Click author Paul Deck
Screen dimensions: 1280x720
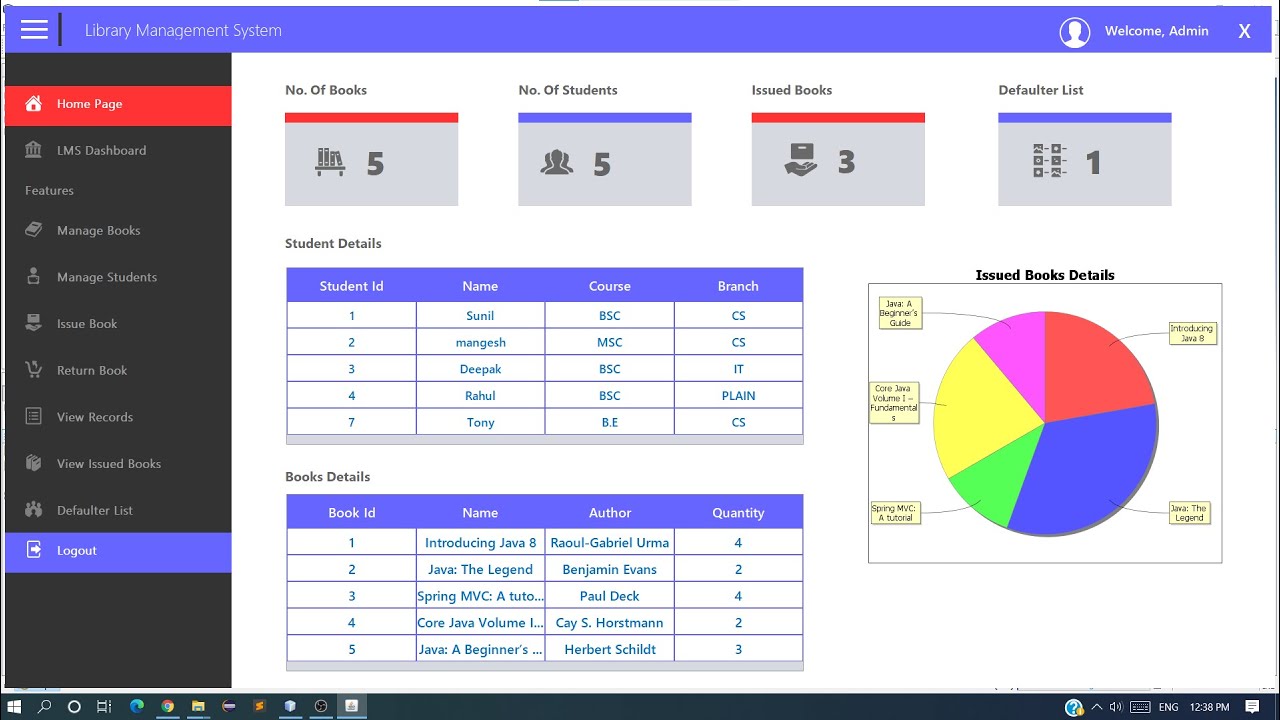click(610, 596)
